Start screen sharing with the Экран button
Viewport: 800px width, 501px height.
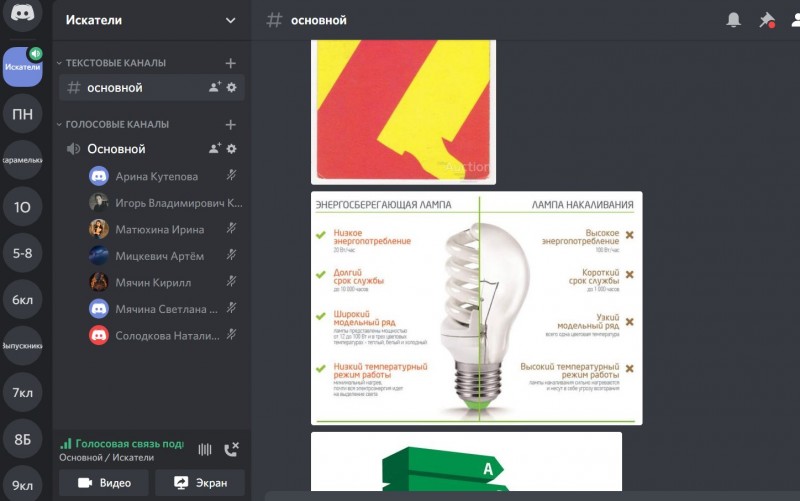pyautogui.click(x=199, y=482)
